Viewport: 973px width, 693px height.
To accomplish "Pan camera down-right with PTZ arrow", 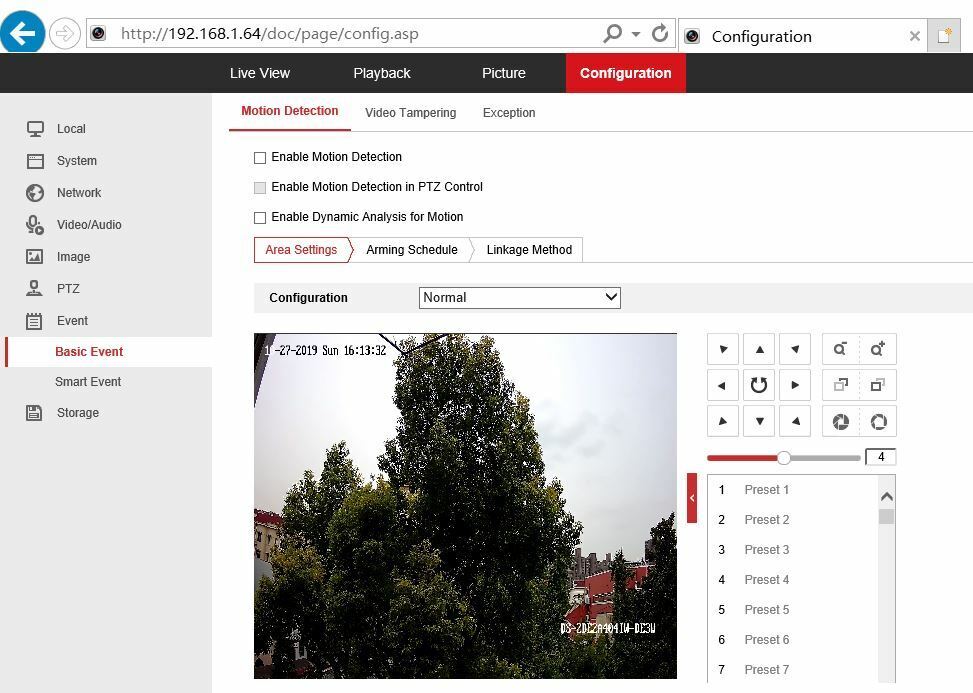I will click(x=796, y=421).
